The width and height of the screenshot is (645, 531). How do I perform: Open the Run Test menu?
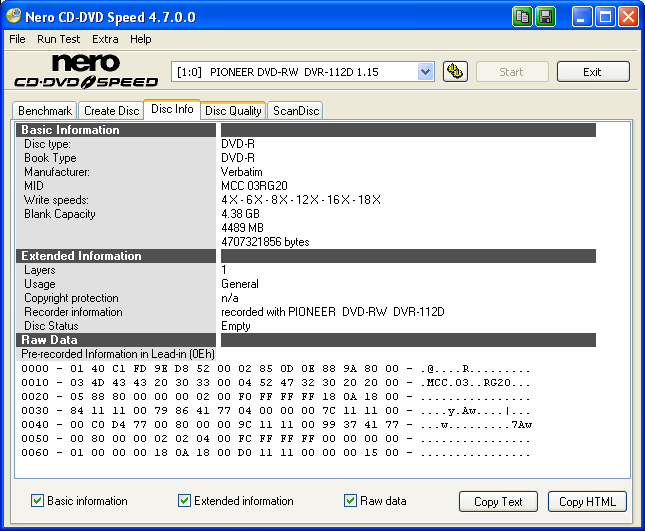(60, 39)
